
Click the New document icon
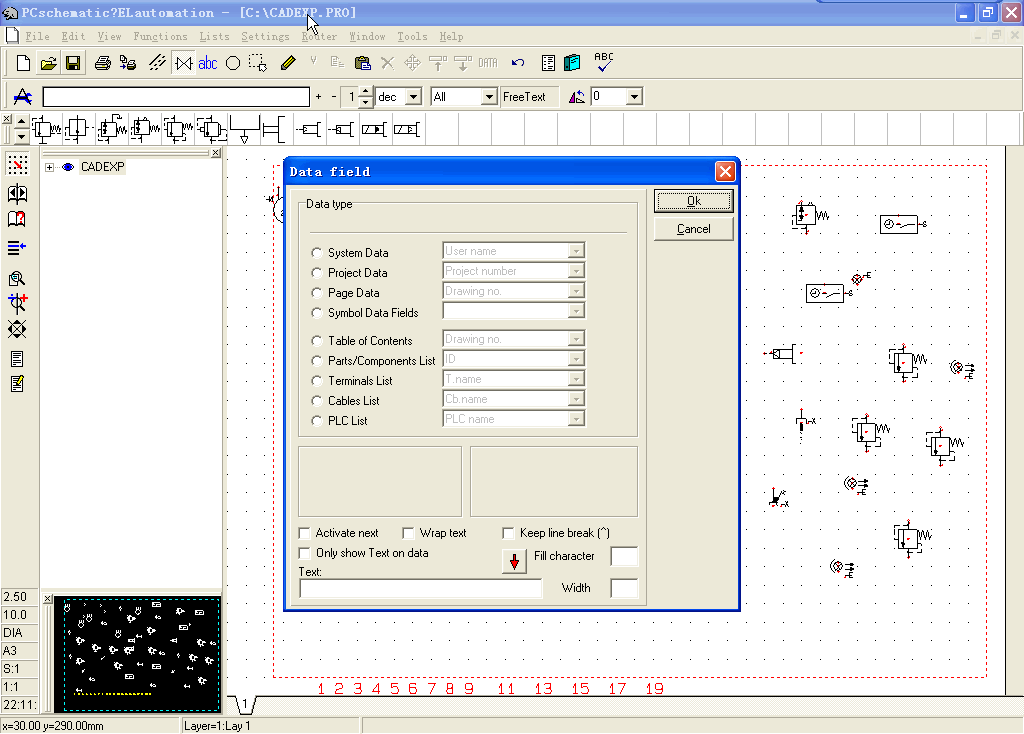(24, 63)
